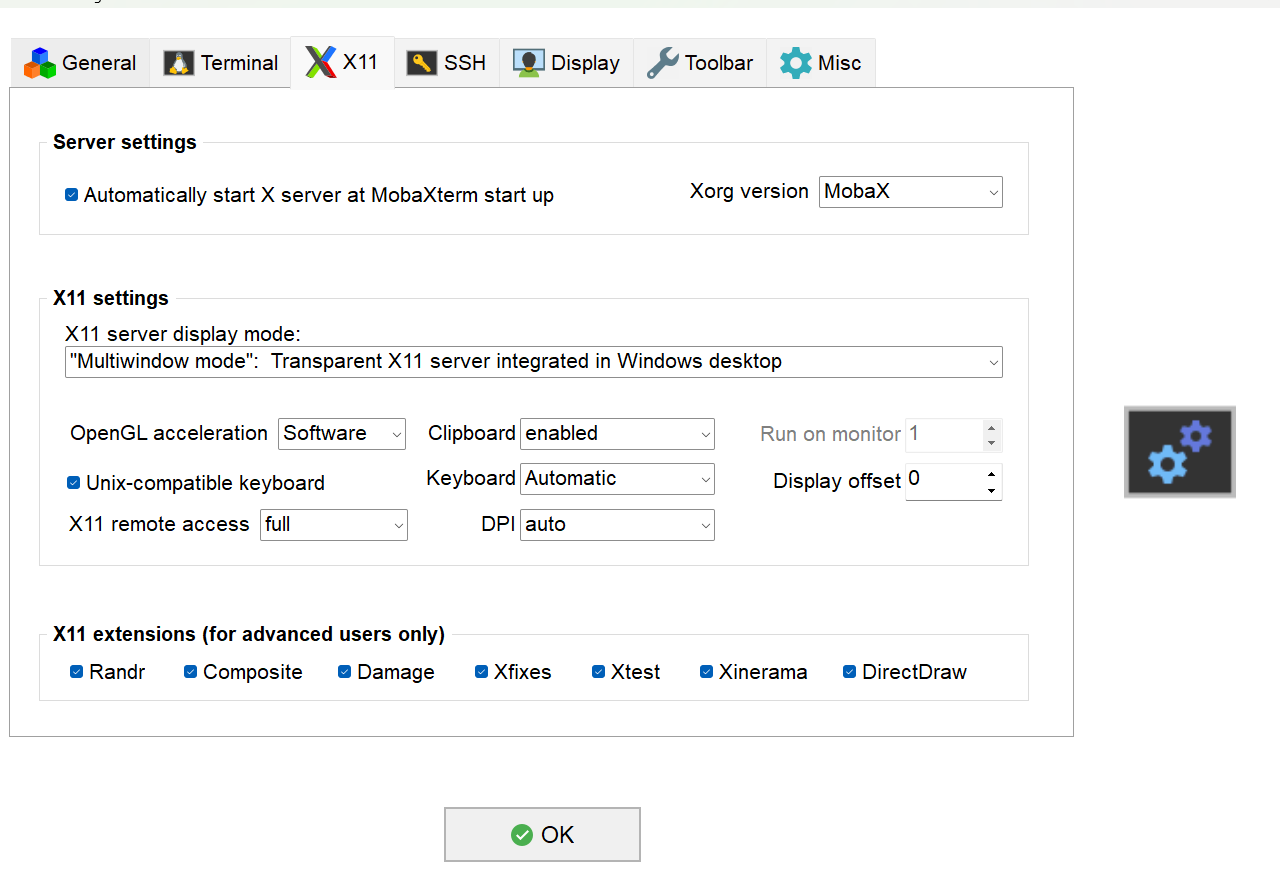Viewport: 1280px width, 875px height.
Task: Toggle the Damage extension checkbox
Action: 345,672
